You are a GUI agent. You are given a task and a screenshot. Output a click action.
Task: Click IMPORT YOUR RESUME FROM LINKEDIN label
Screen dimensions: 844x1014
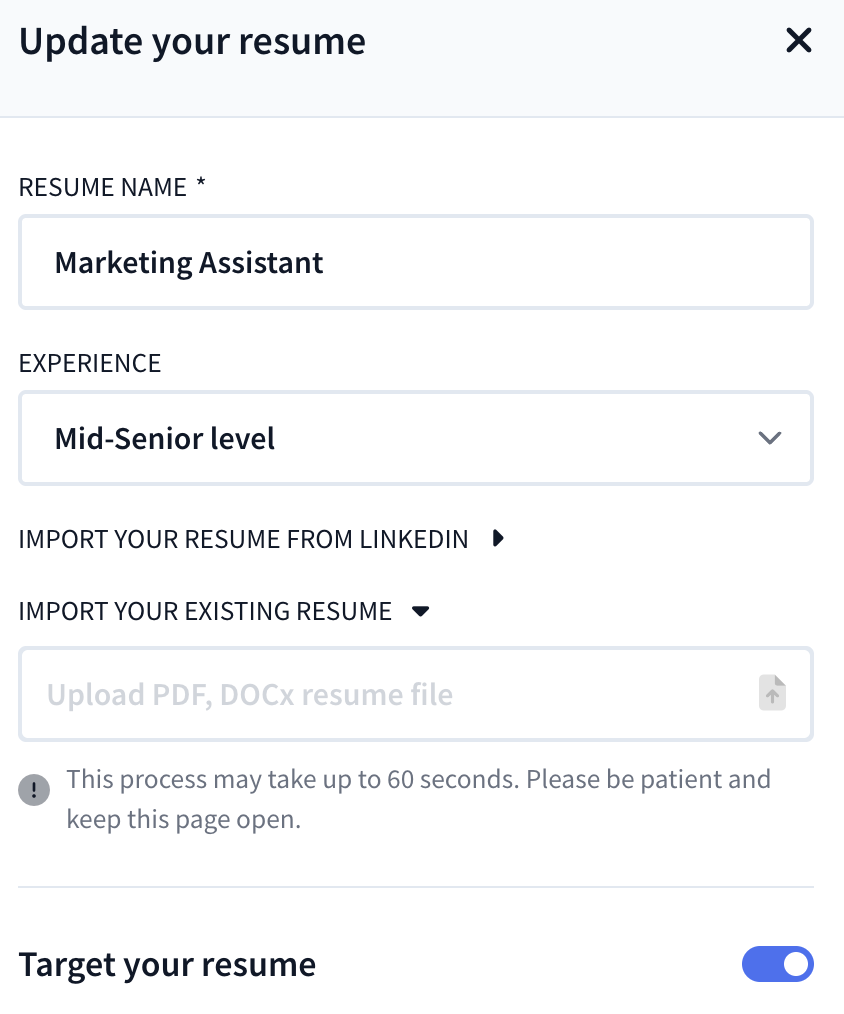click(243, 538)
